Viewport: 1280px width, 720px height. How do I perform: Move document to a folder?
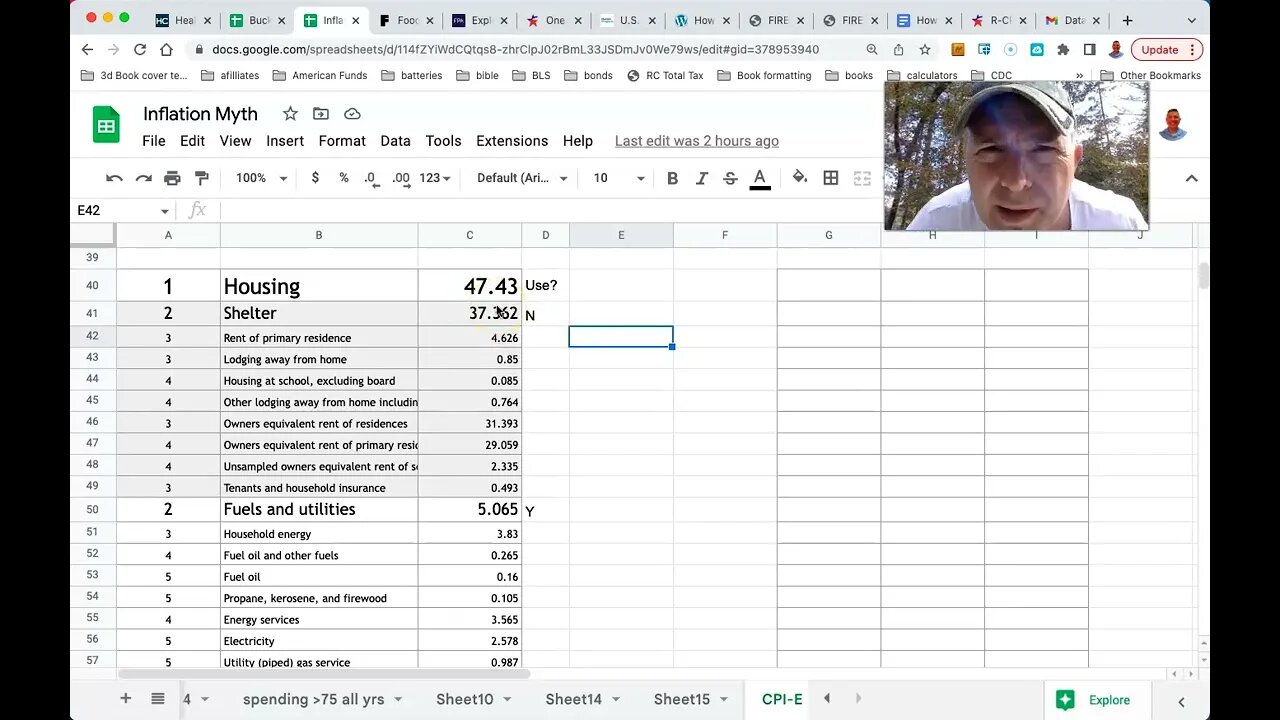(x=321, y=114)
